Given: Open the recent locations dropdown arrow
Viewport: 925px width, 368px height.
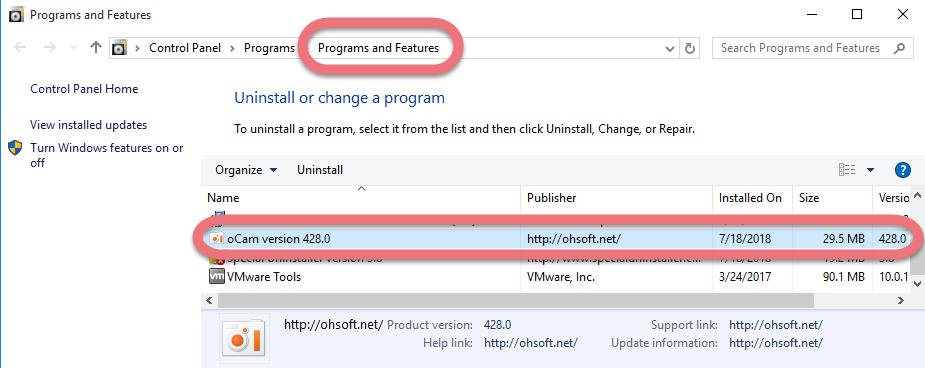Looking at the screenshot, I should (73, 48).
